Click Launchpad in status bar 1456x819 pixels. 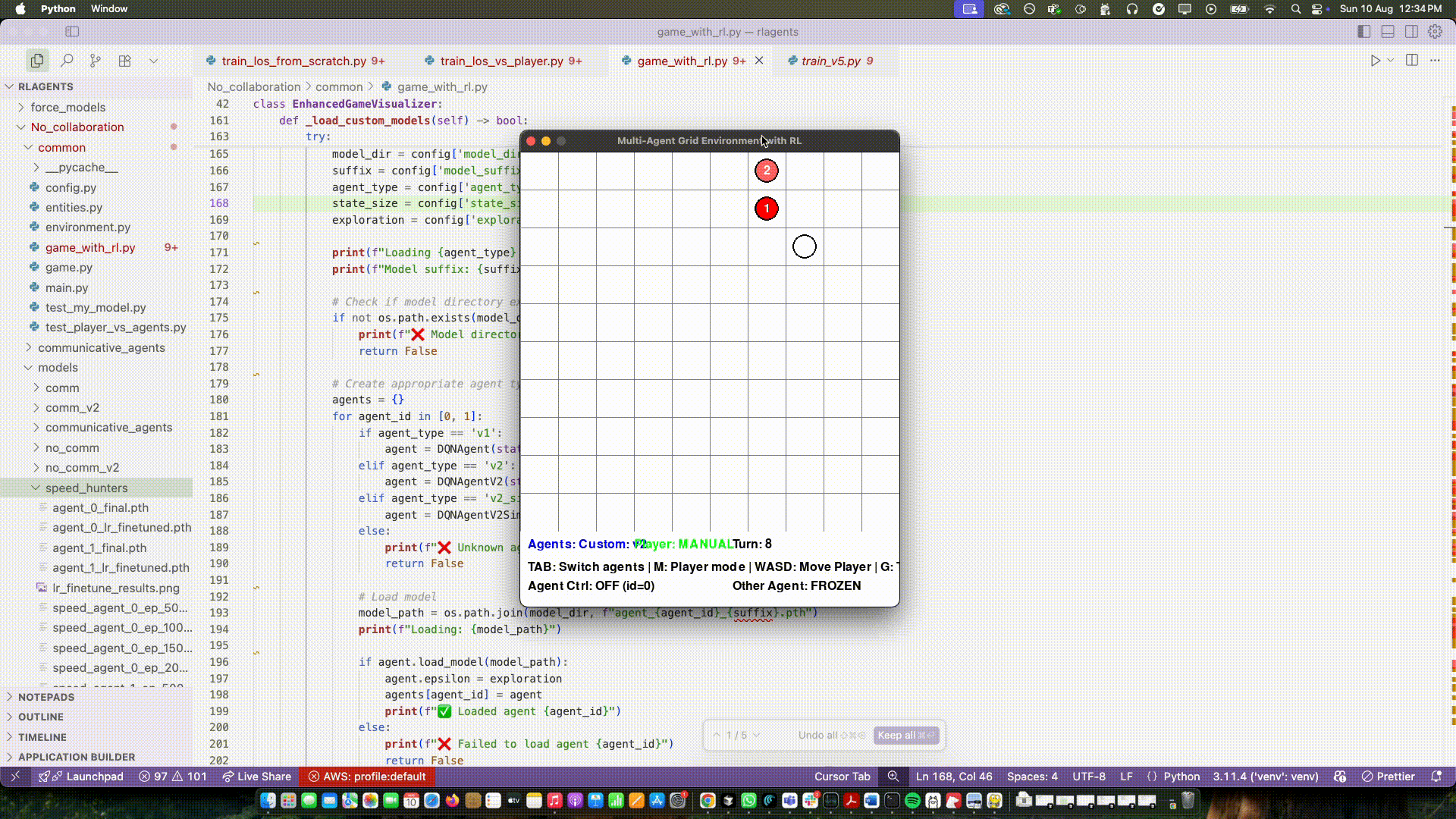(x=81, y=776)
